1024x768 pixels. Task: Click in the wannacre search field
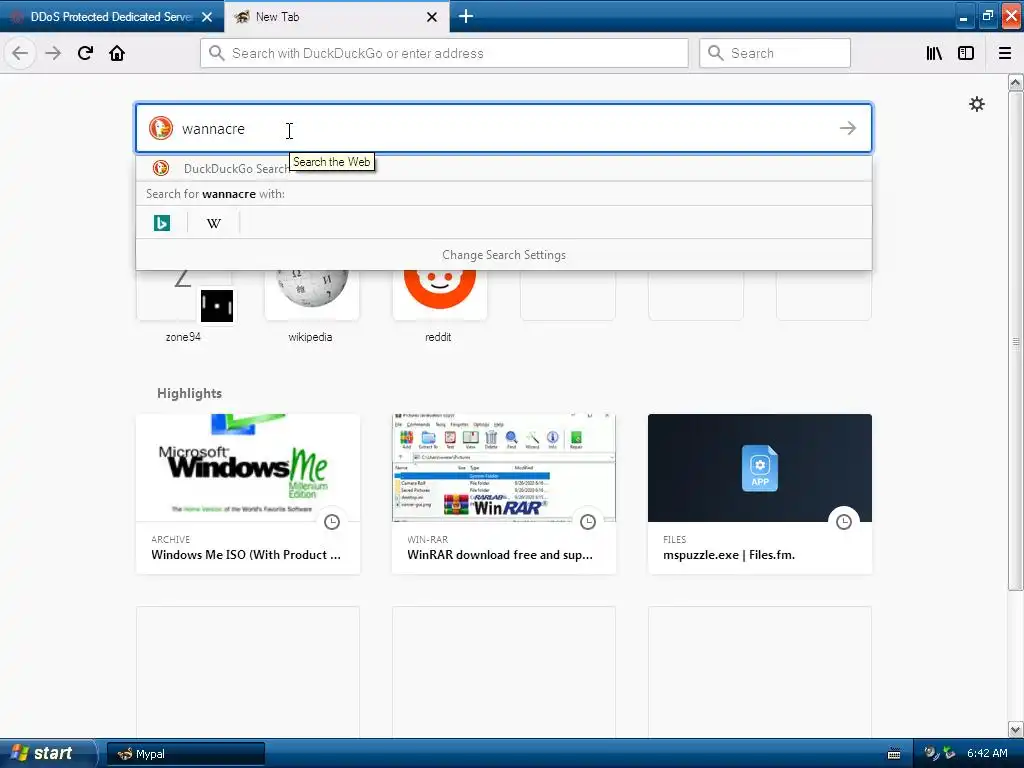(x=503, y=128)
